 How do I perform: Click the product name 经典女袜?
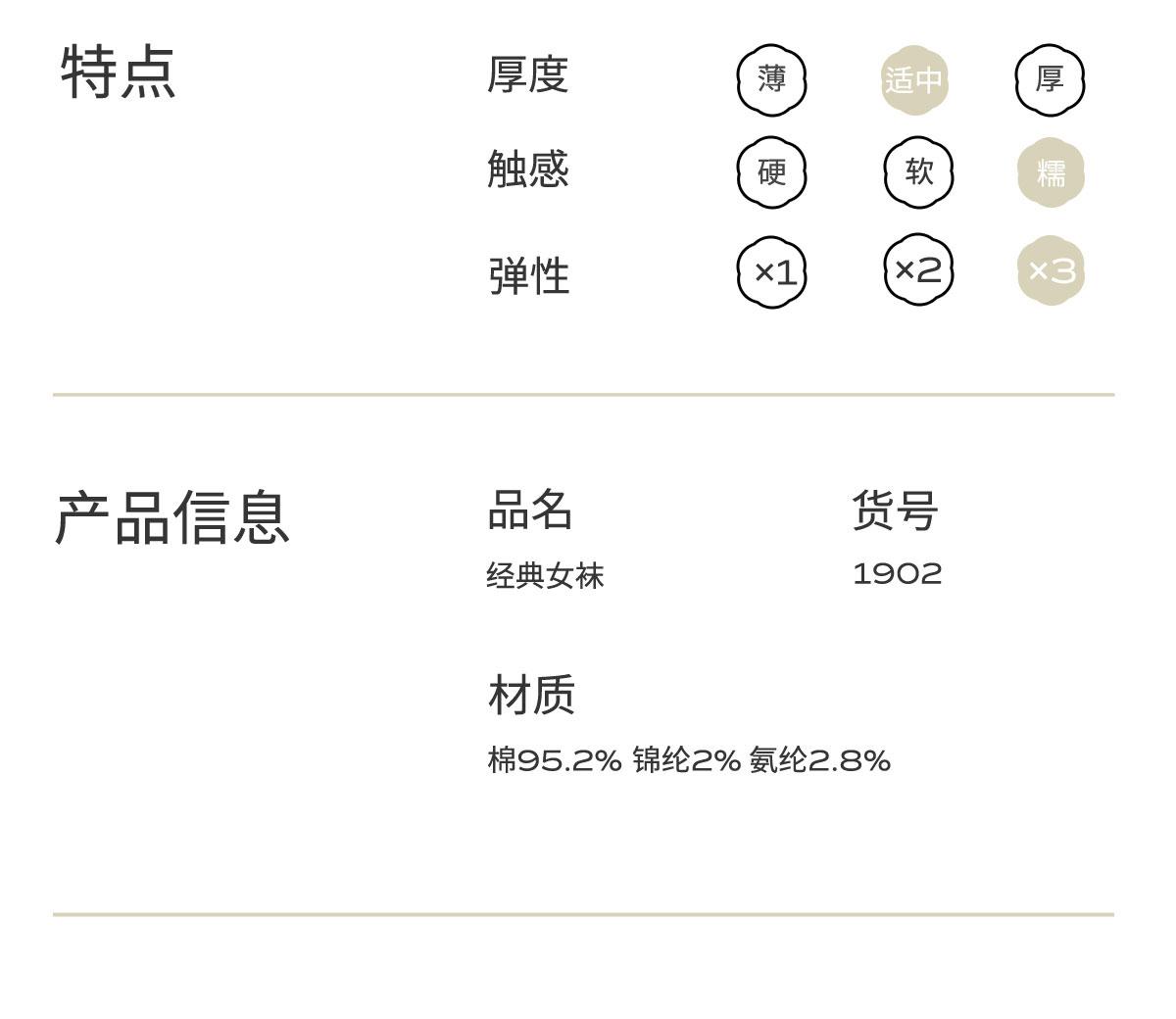(x=545, y=575)
